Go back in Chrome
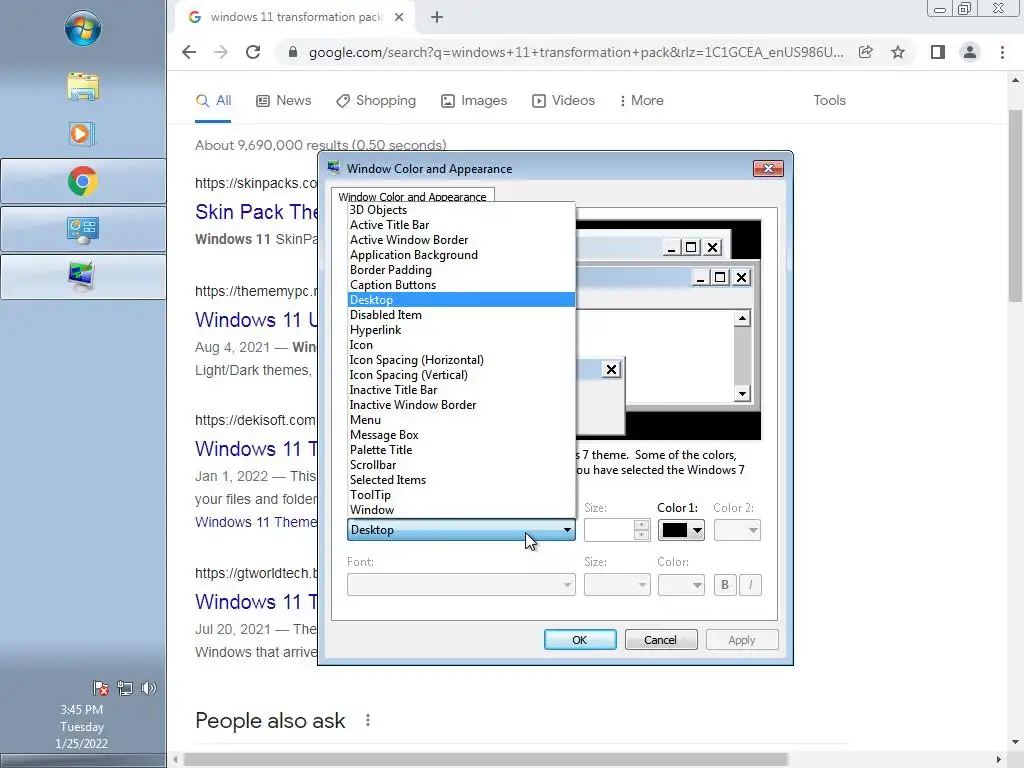Screen dimensions: 1024x768 click(189, 52)
